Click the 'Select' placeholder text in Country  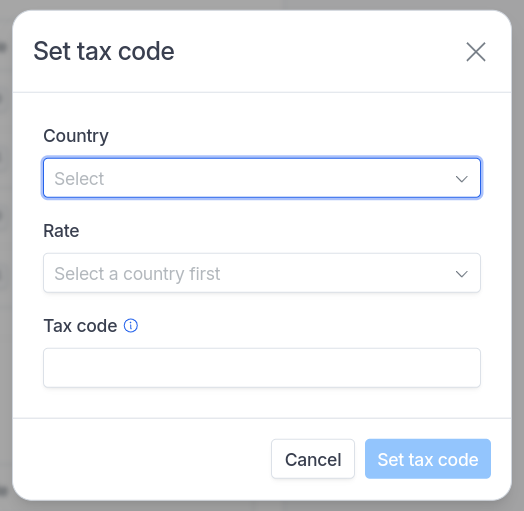click(x=79, y=178)
